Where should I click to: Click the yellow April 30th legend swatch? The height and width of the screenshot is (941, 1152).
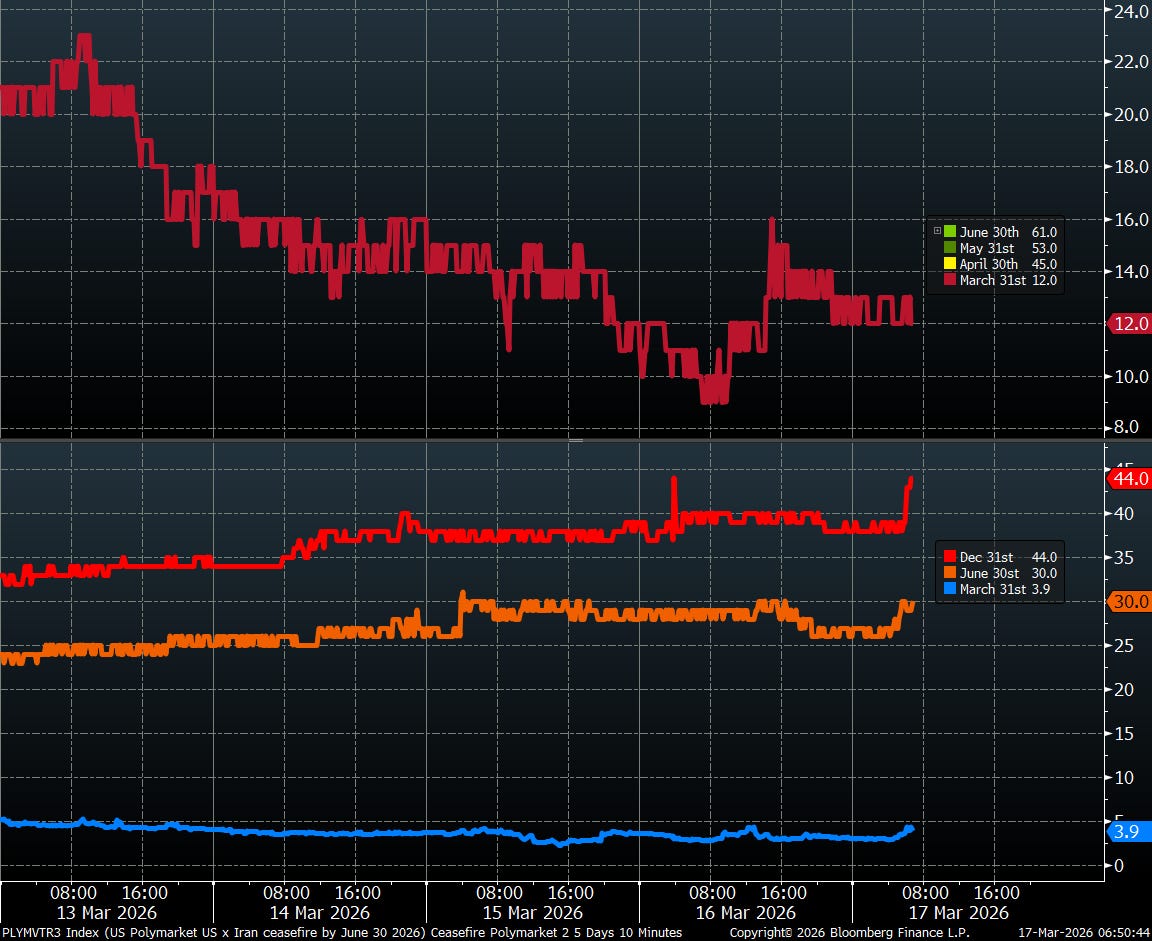[950, 264]
